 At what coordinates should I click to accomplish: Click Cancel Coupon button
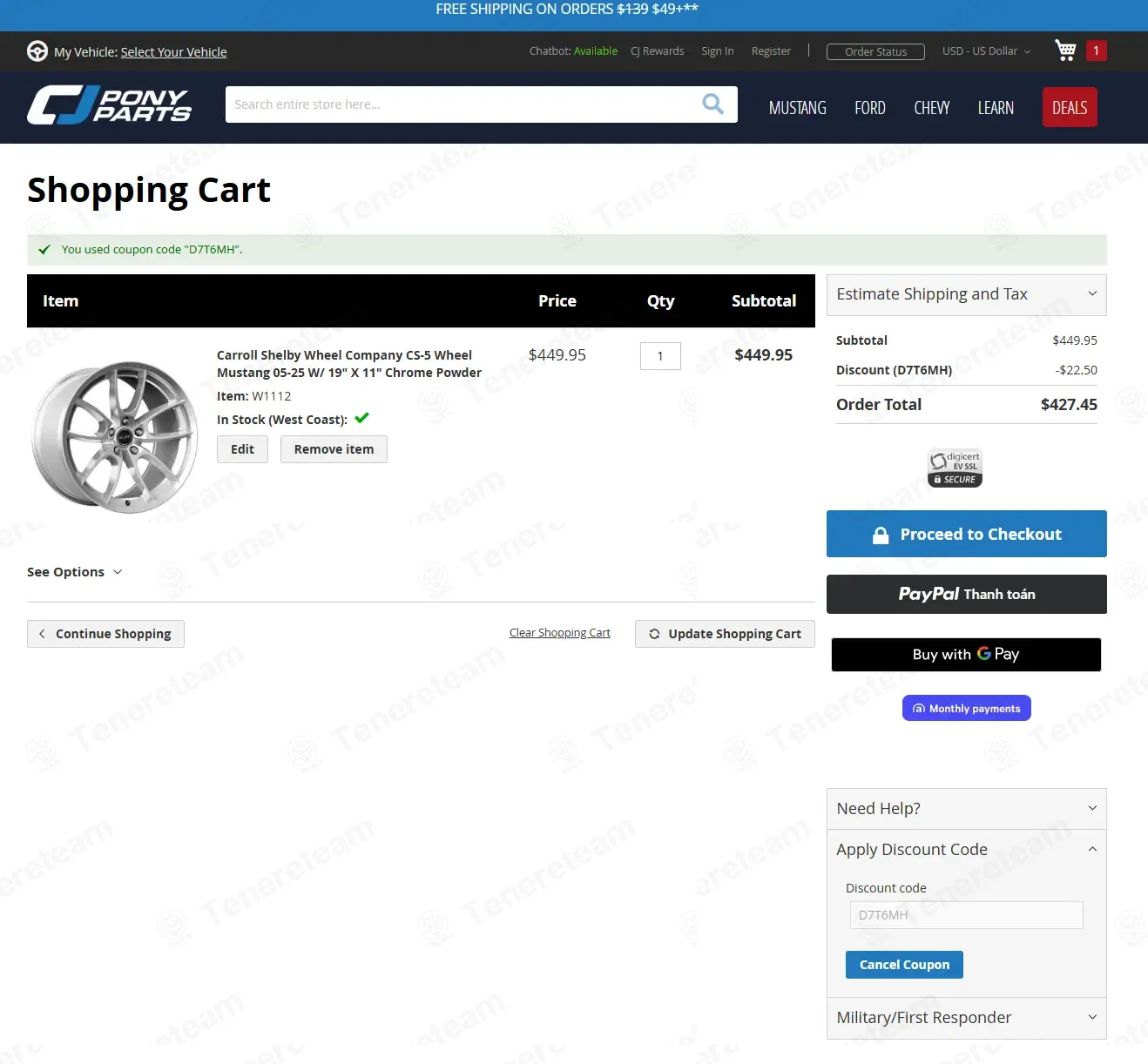(904, 965)
